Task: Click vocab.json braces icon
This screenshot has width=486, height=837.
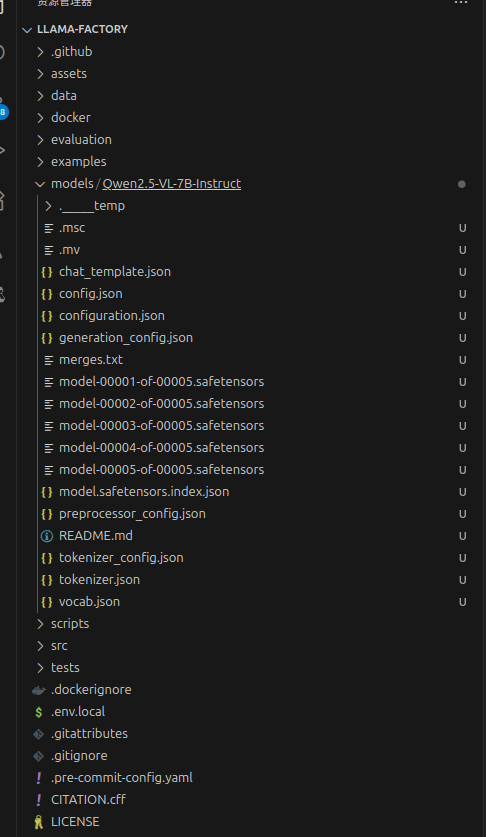Action: [x=47, y=602]
